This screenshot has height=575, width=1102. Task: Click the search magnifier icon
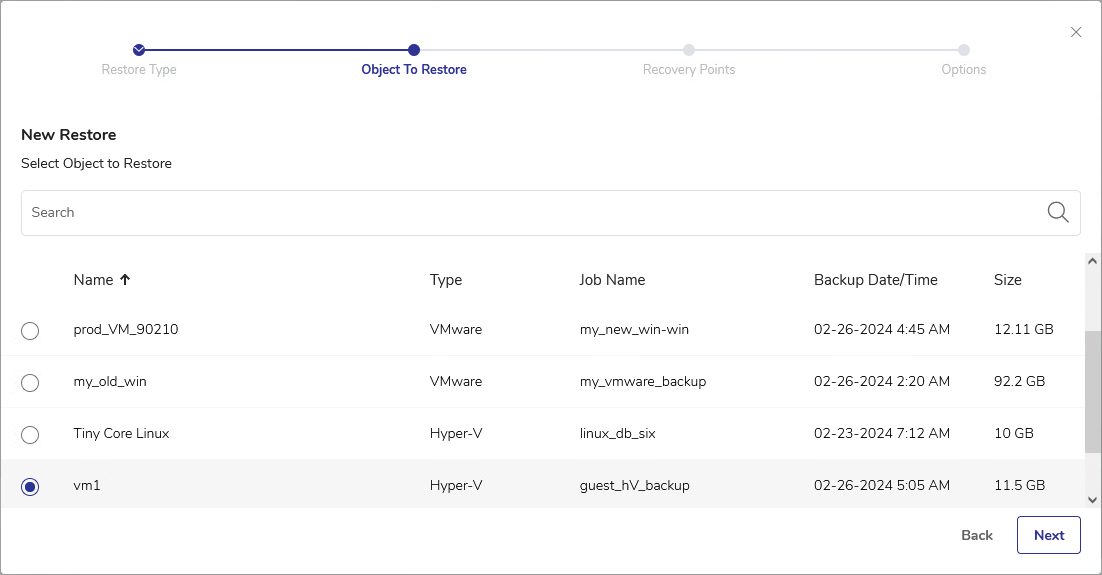[x=1057, y=212]
